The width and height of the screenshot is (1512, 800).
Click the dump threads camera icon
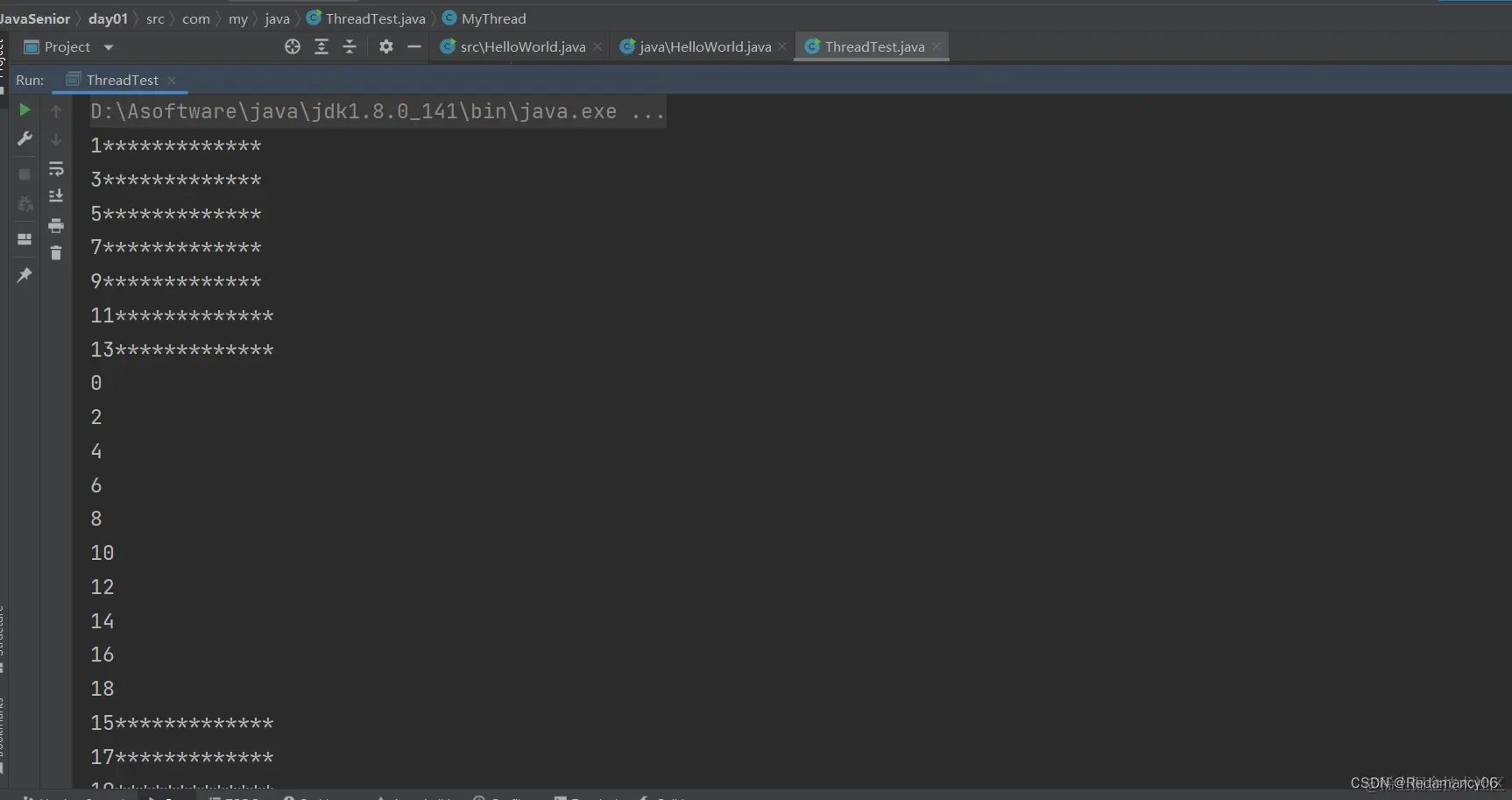25,204
